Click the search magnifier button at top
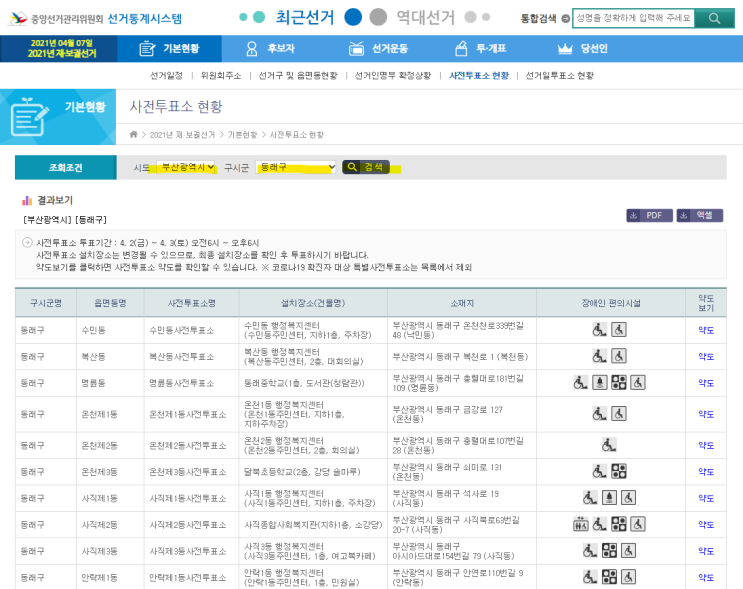This screenshot has height=589, width=743. (714, 18)
